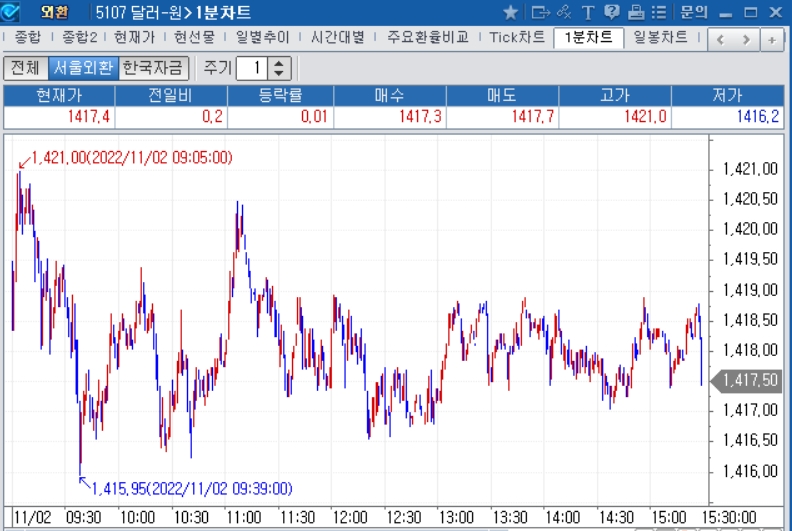Add a new tab with plus button

coord(772,40)
